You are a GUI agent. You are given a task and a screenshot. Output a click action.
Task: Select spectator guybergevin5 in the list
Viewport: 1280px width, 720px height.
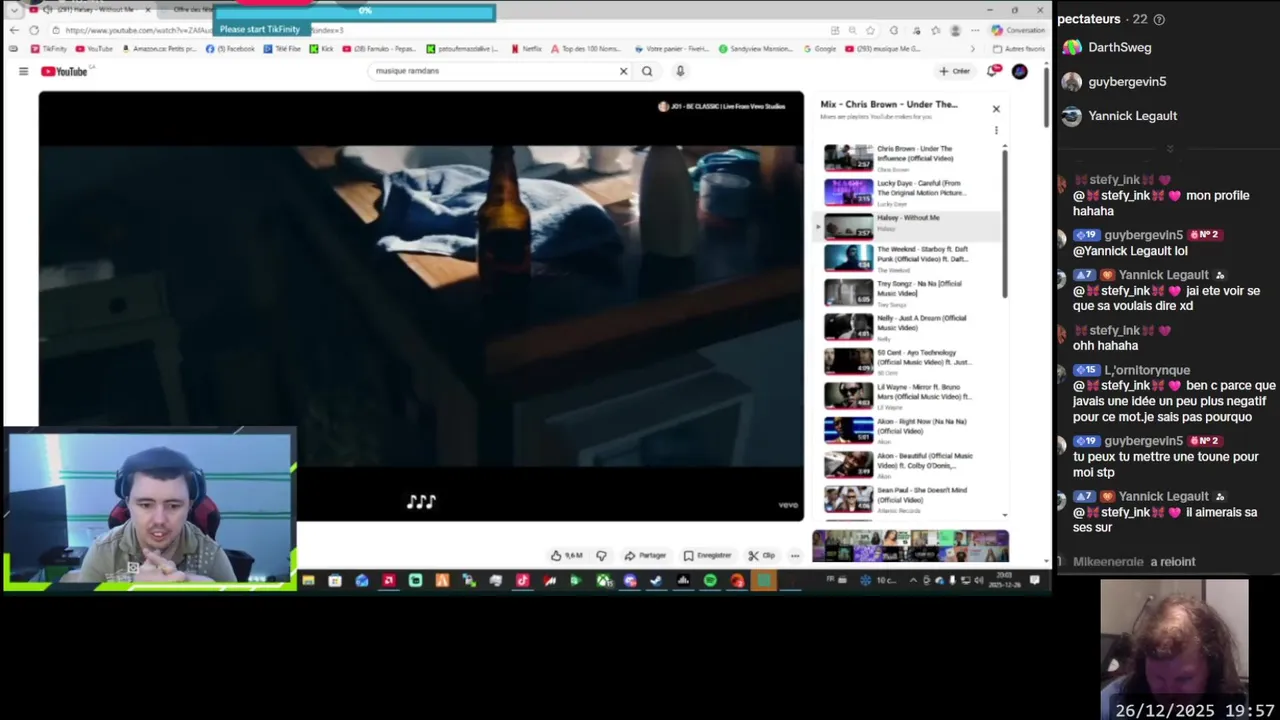tap(1114, 82)
